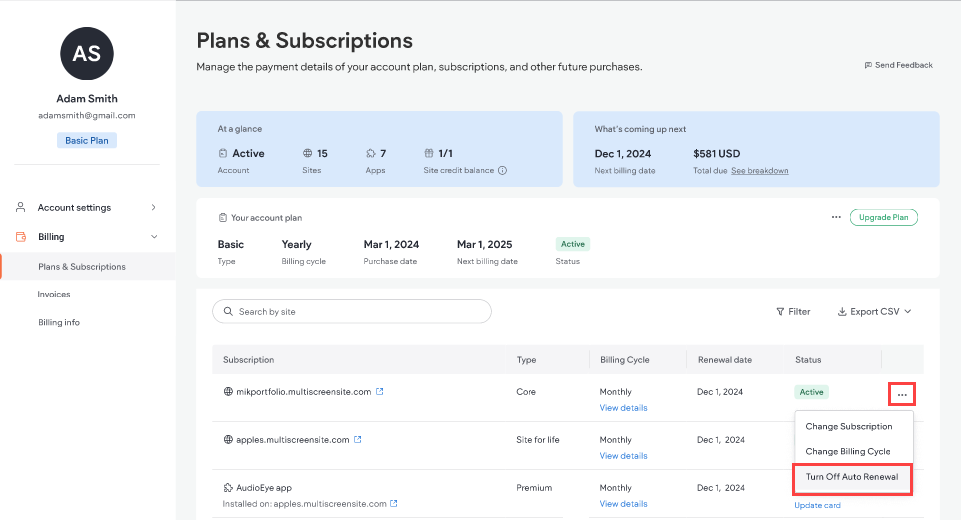Click the Search by site field
The image size is (961, 520).
tap(352, 312)
